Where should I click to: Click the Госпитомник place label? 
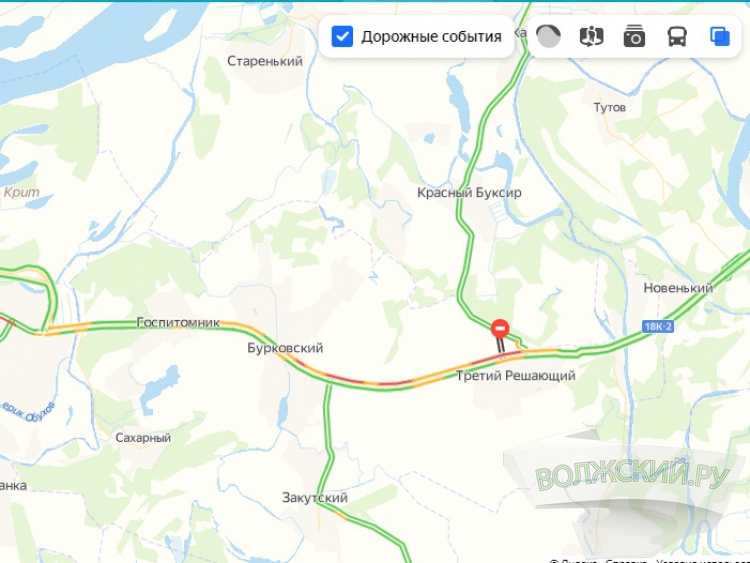pyautogui.click(x=178, y=322)
